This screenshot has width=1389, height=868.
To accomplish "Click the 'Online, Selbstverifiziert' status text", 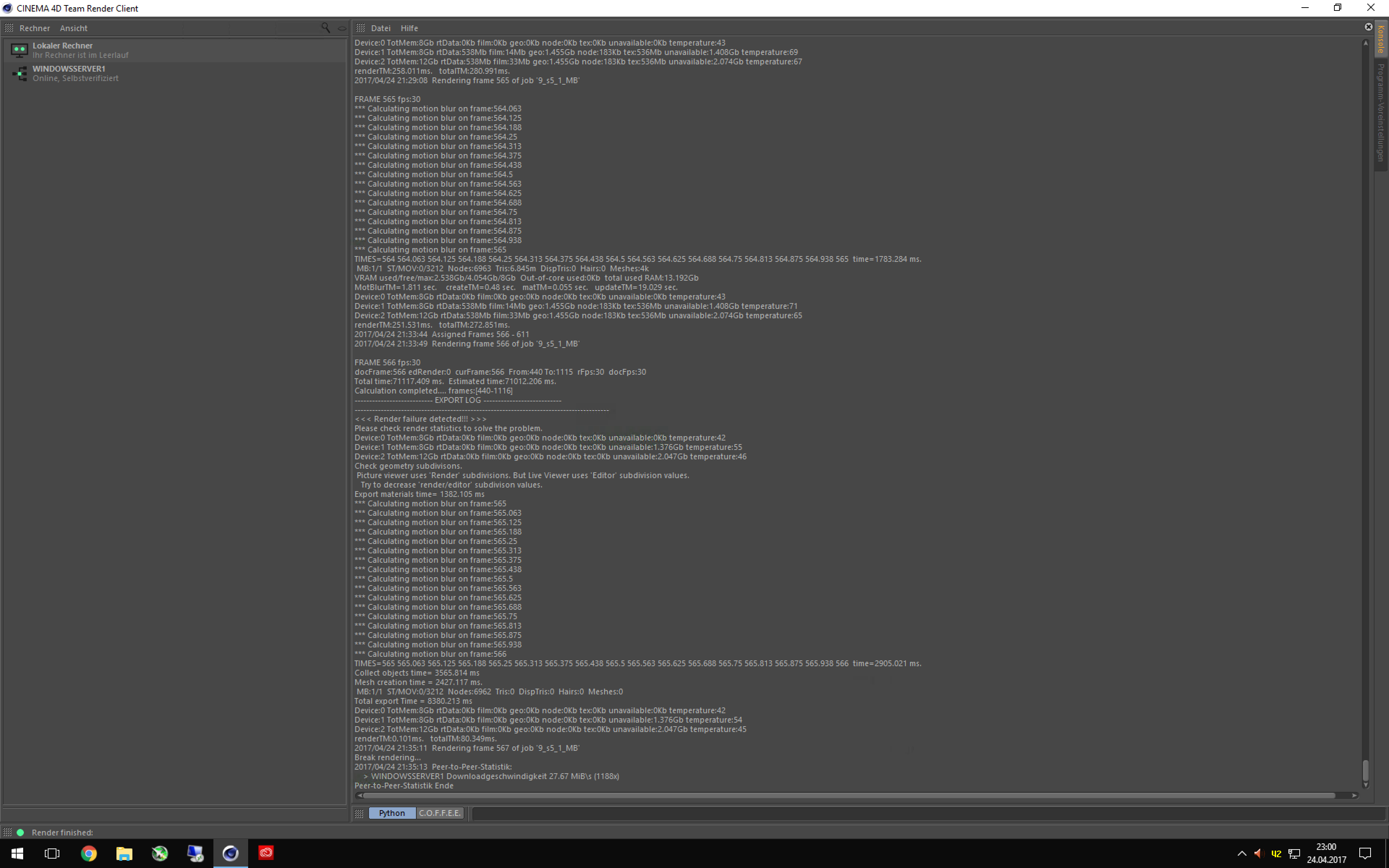I will [76, 78].
